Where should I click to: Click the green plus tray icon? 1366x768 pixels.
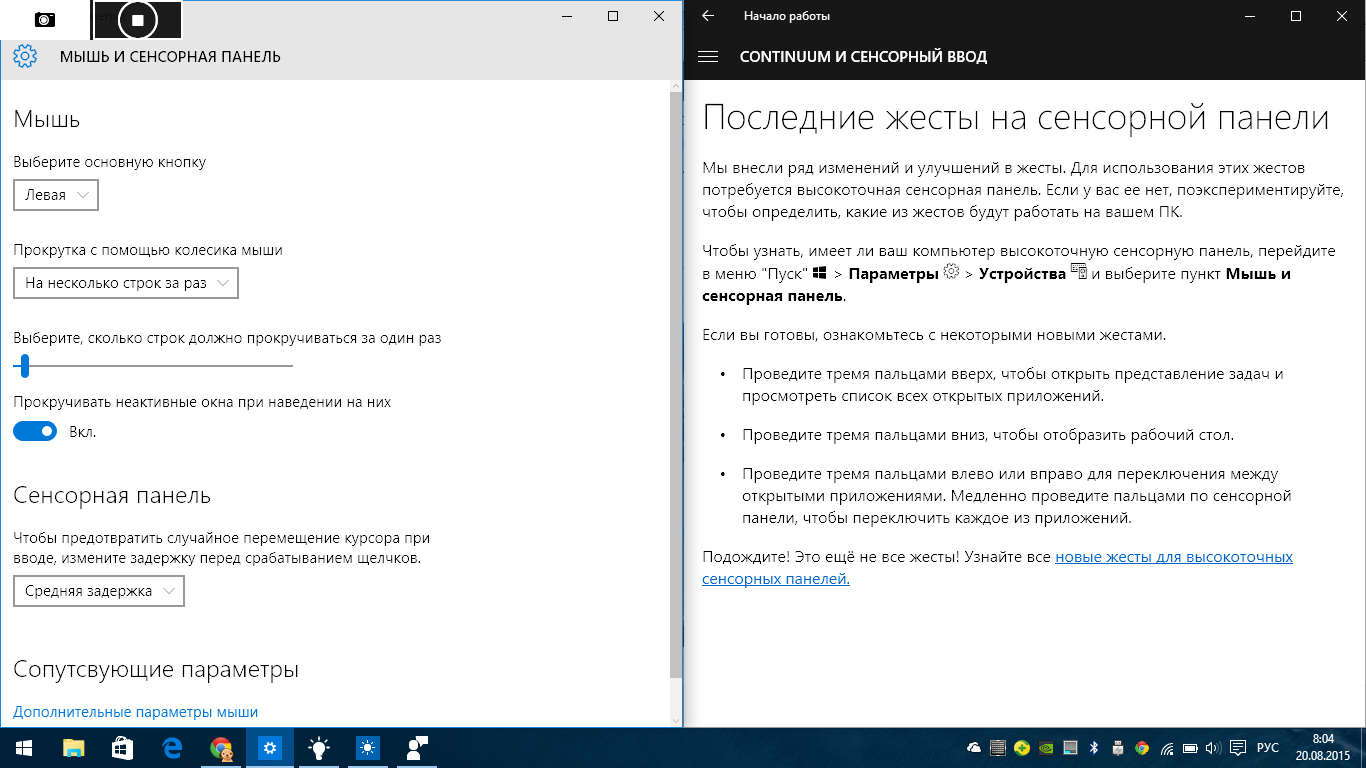point(1022,748)
